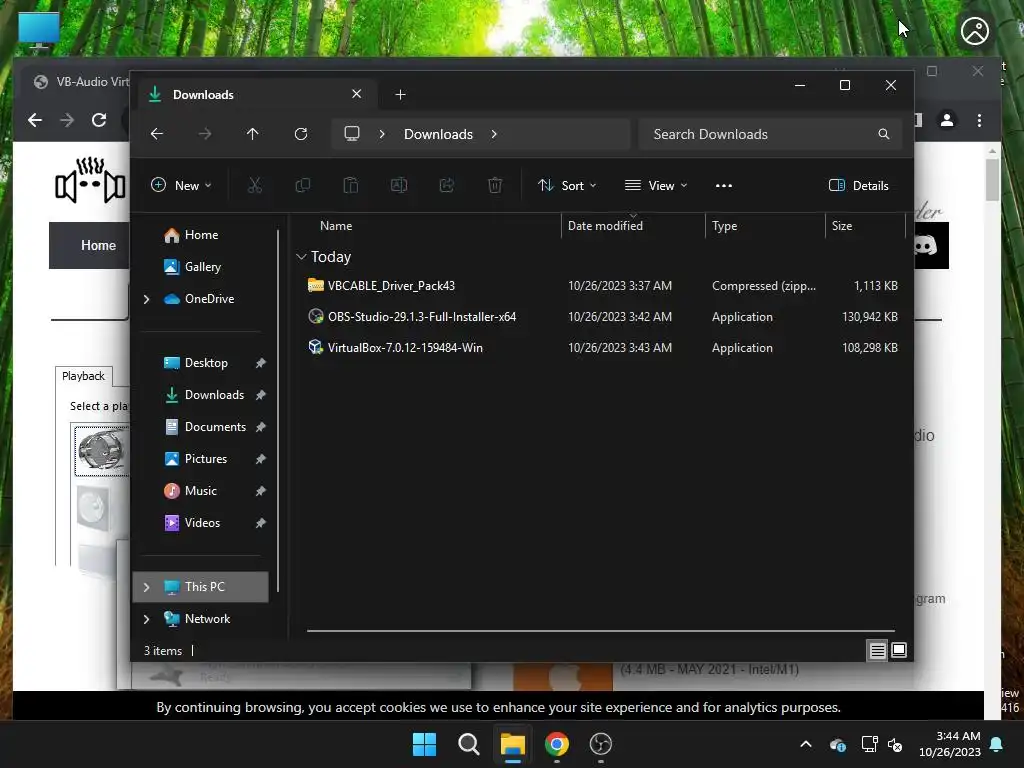
Task: Show hidden system tray icons
Action: coord(806,744)
